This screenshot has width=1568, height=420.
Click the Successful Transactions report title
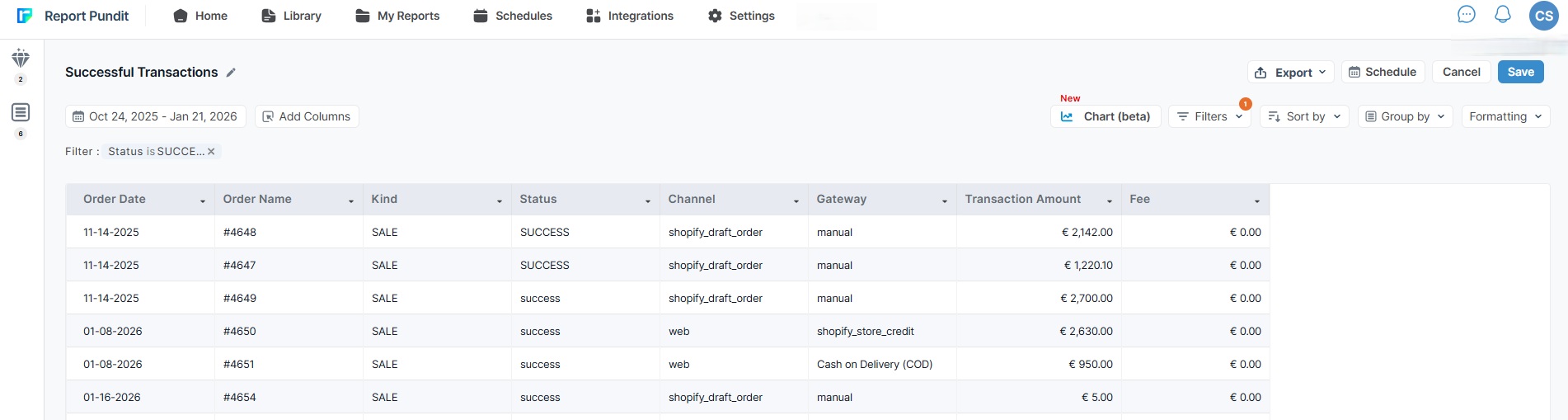coord(142,73)
